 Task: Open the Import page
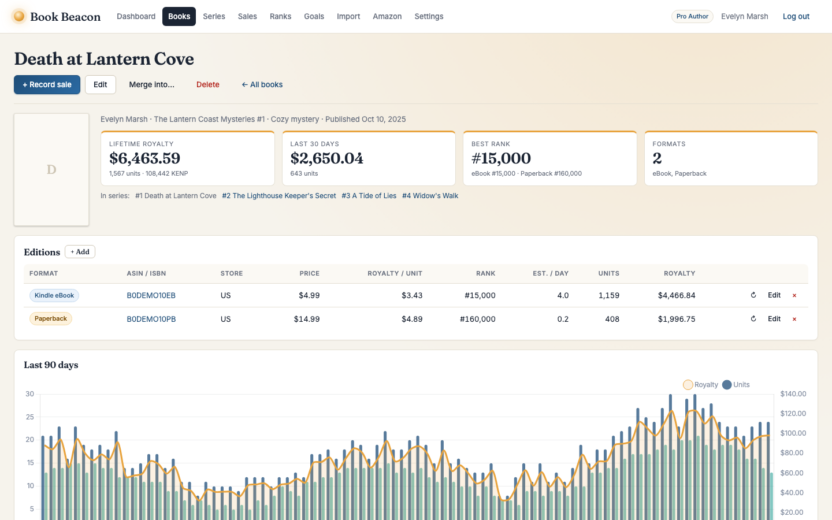348,16
